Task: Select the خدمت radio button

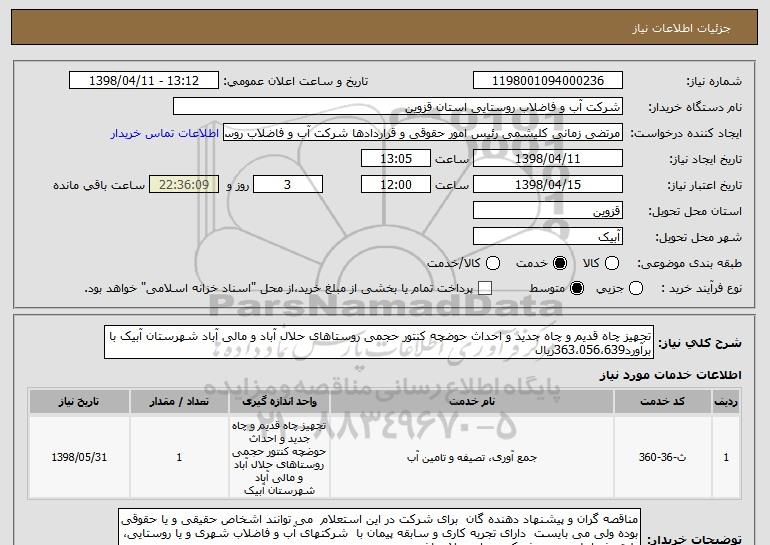Action: click(x=560, y=263)
